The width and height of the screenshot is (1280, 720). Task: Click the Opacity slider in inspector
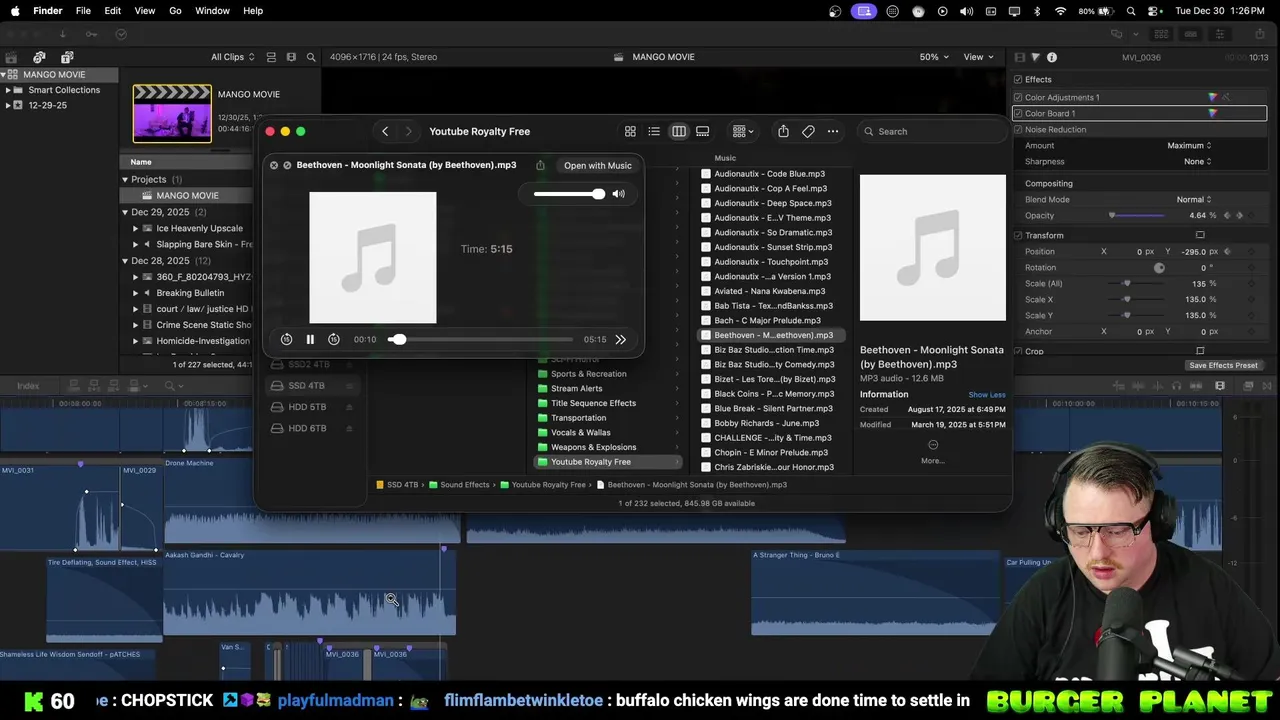tap(1137, 215)
